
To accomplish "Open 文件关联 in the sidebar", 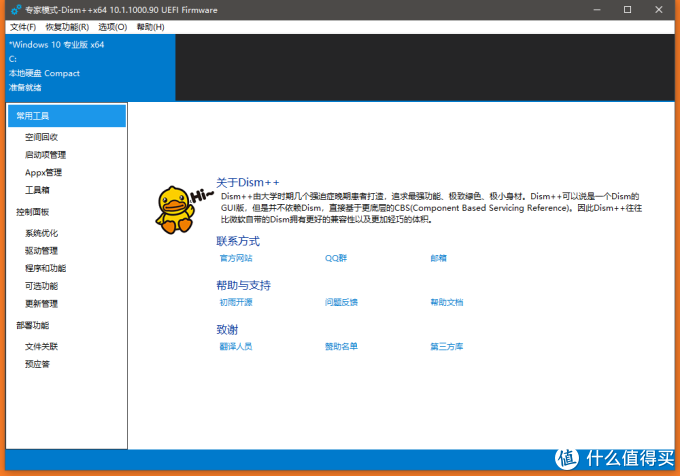I will click(x=41, y=346).
